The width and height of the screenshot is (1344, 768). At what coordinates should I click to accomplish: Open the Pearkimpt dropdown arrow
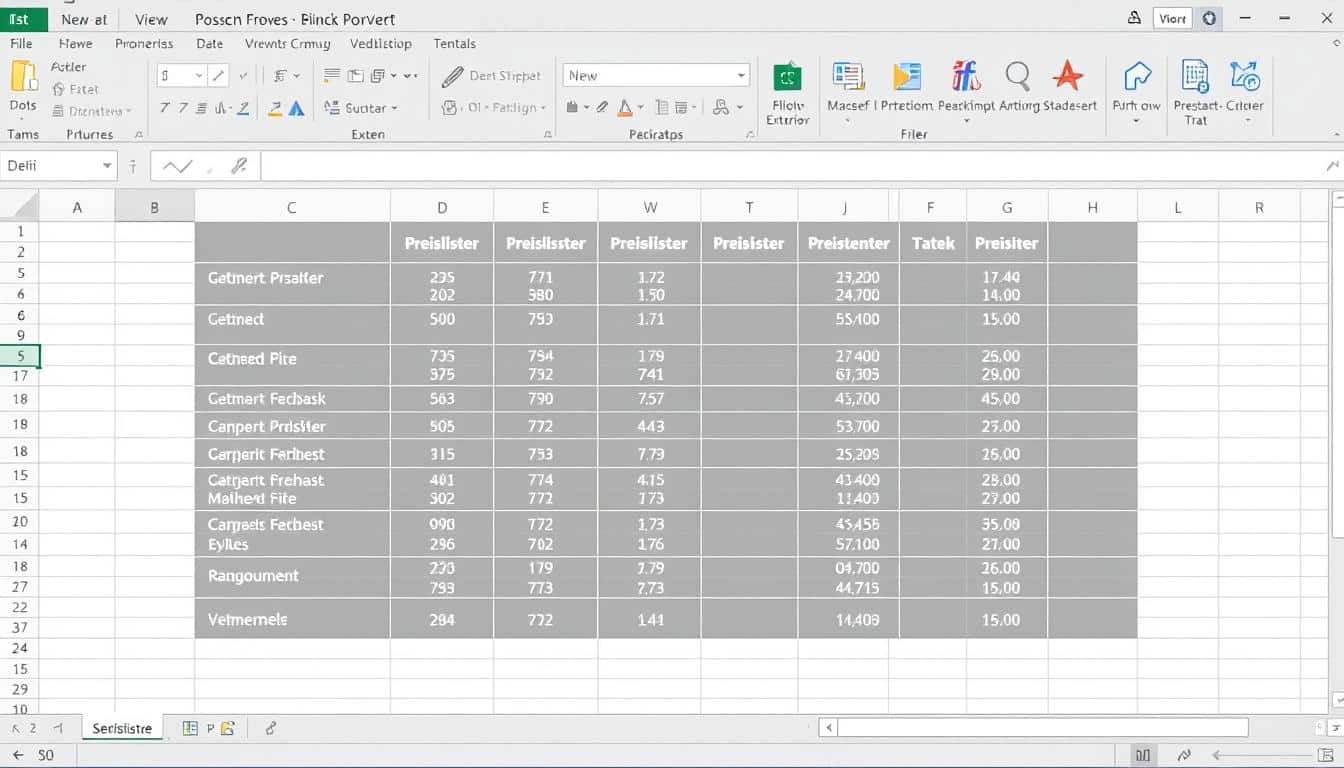click(966, 122)
